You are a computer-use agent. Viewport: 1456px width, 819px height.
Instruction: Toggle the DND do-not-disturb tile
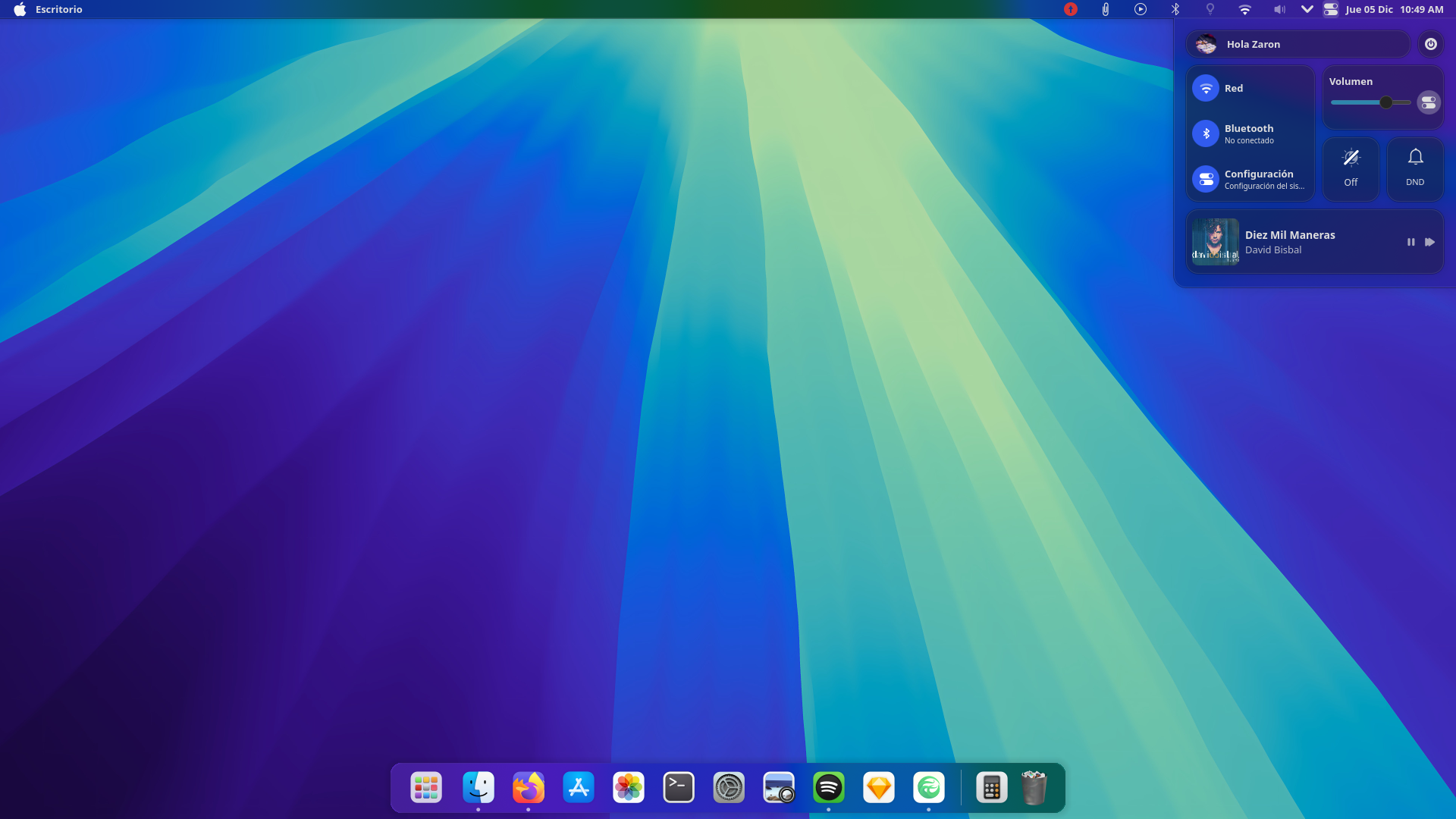pyautogui.click(x=1415, y=169)
